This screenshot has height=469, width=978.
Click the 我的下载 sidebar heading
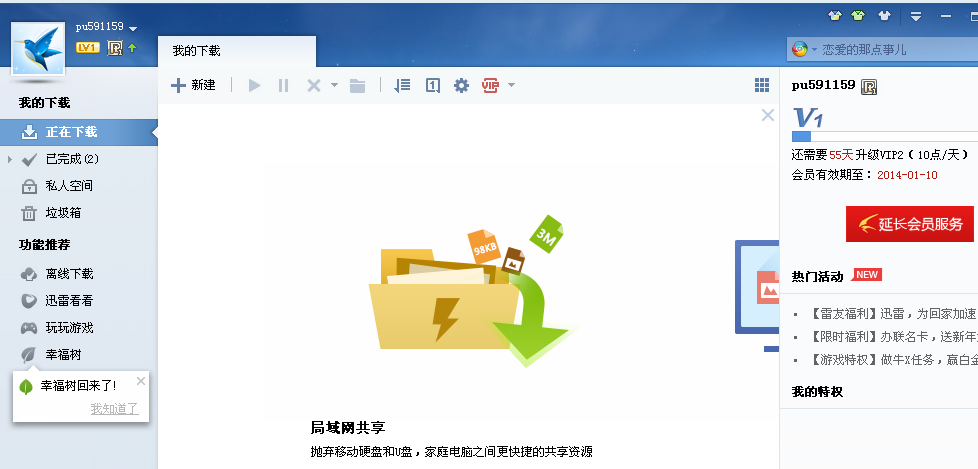[44, 103]
